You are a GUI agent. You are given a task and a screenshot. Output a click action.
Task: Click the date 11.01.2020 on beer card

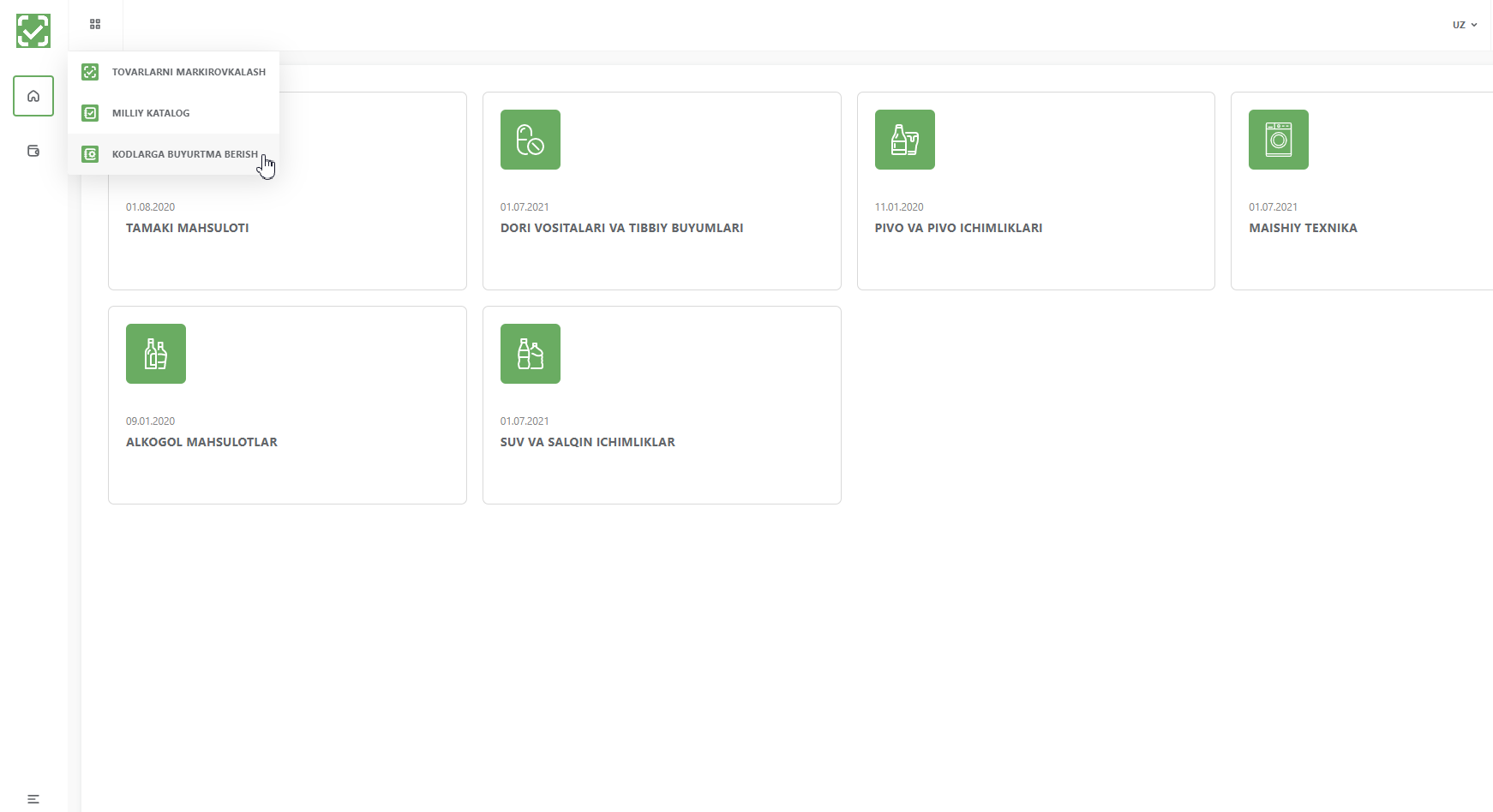tap(899, 207)
